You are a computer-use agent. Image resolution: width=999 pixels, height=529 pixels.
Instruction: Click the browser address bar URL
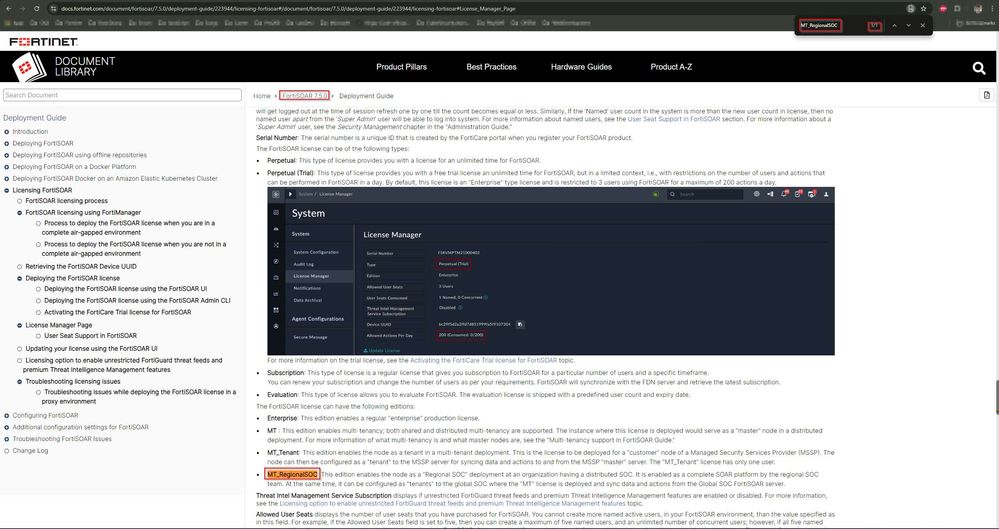coord(288,9)
